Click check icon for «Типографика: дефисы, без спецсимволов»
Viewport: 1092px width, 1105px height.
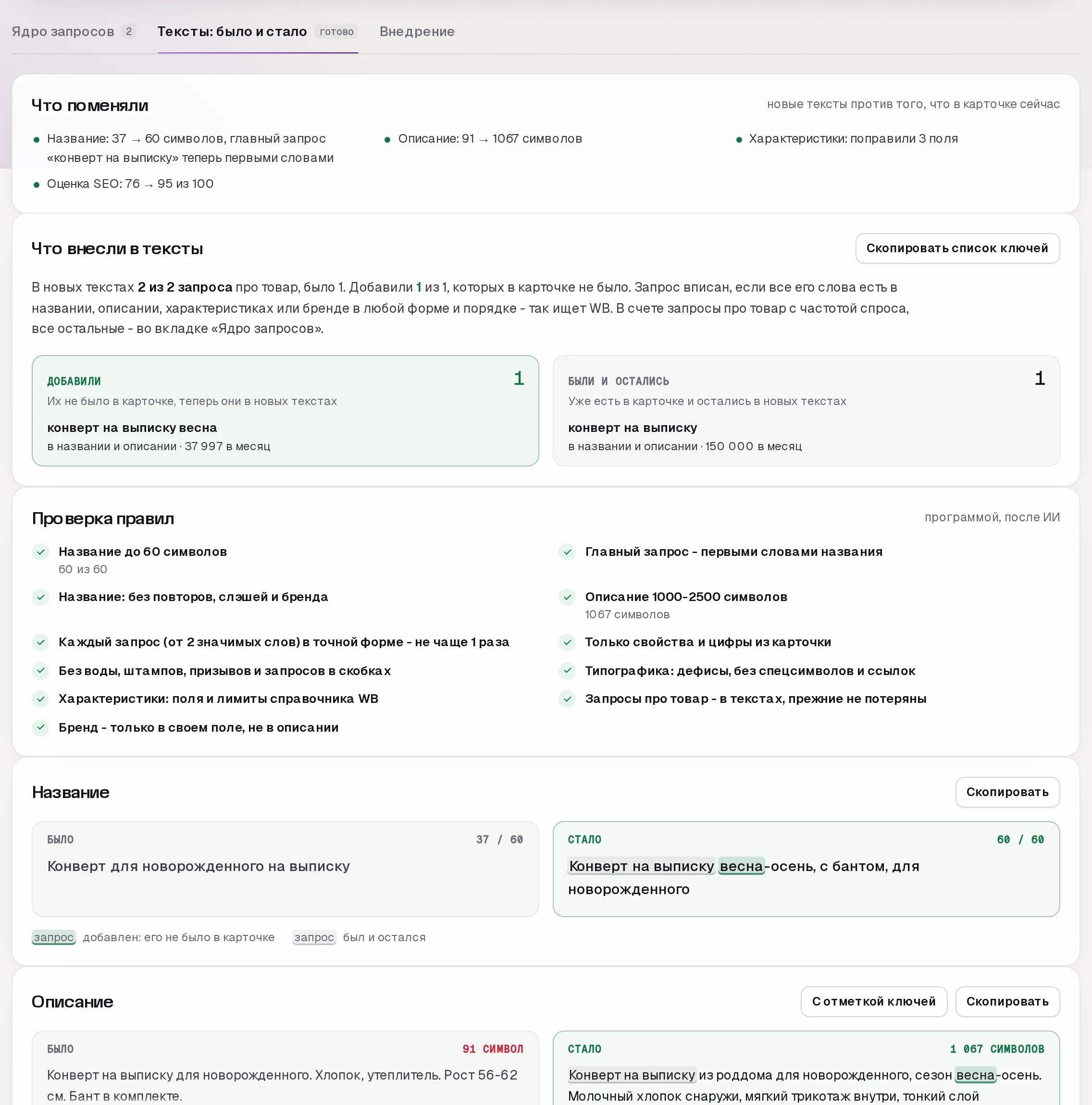567,670
